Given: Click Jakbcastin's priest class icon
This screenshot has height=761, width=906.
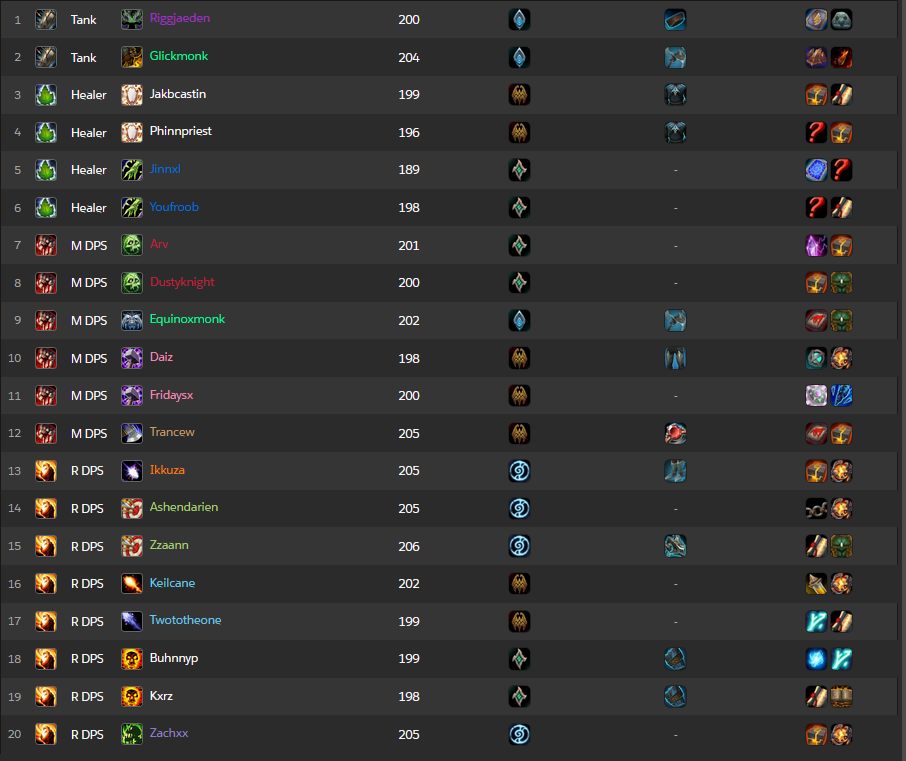Looking at the screenshot, I should 132,95.
